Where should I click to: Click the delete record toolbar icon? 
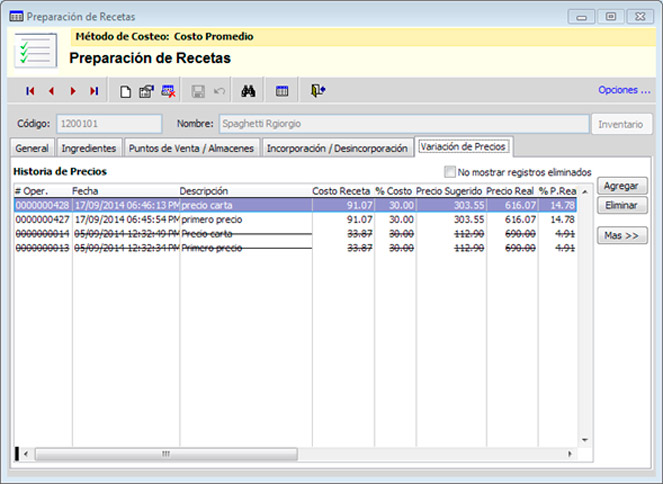(169, 91)
